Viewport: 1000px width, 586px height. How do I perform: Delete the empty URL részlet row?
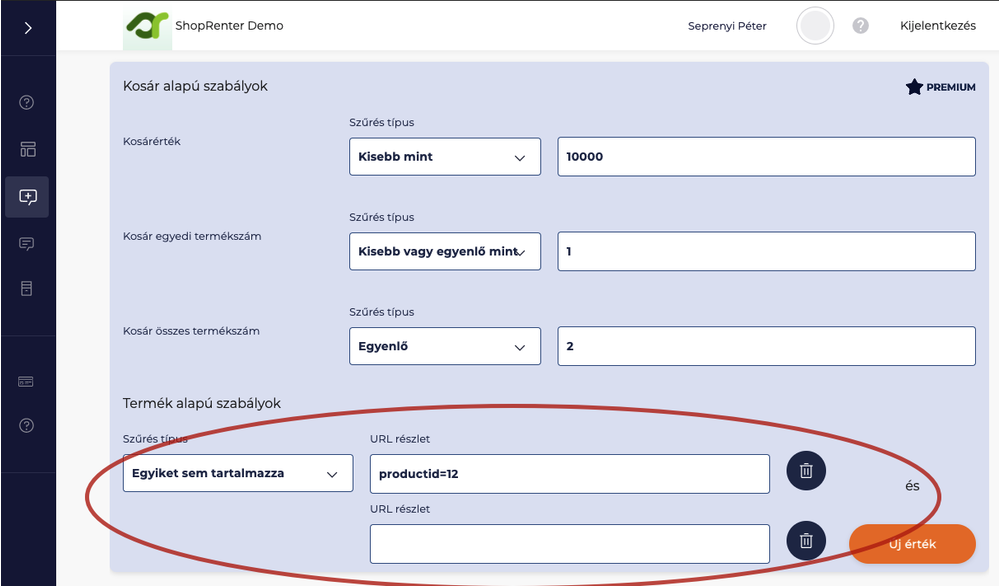(806, 541)
